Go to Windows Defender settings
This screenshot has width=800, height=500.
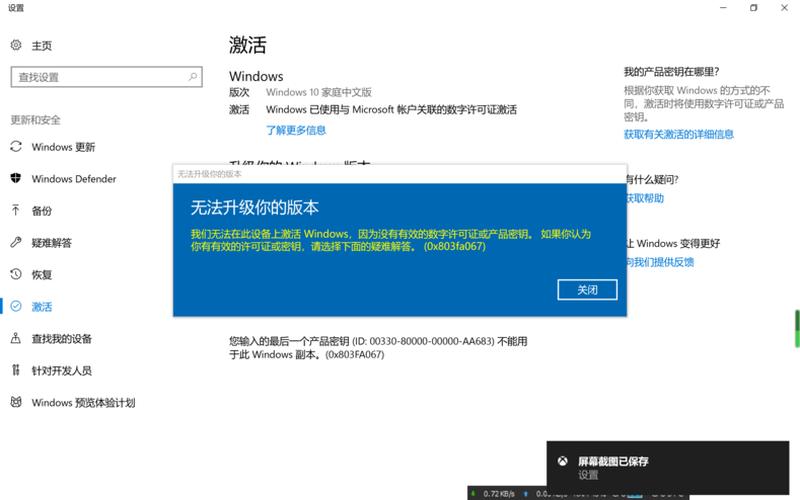[74, 179]
